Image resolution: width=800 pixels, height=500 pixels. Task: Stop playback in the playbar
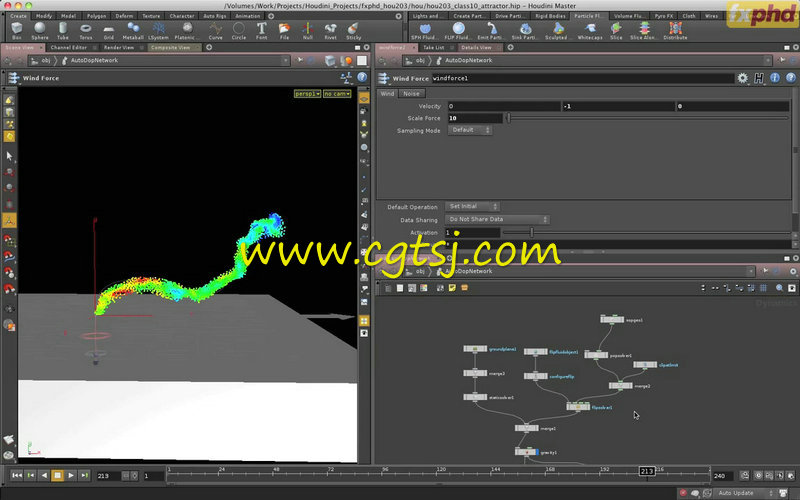[x=58, y=476]
